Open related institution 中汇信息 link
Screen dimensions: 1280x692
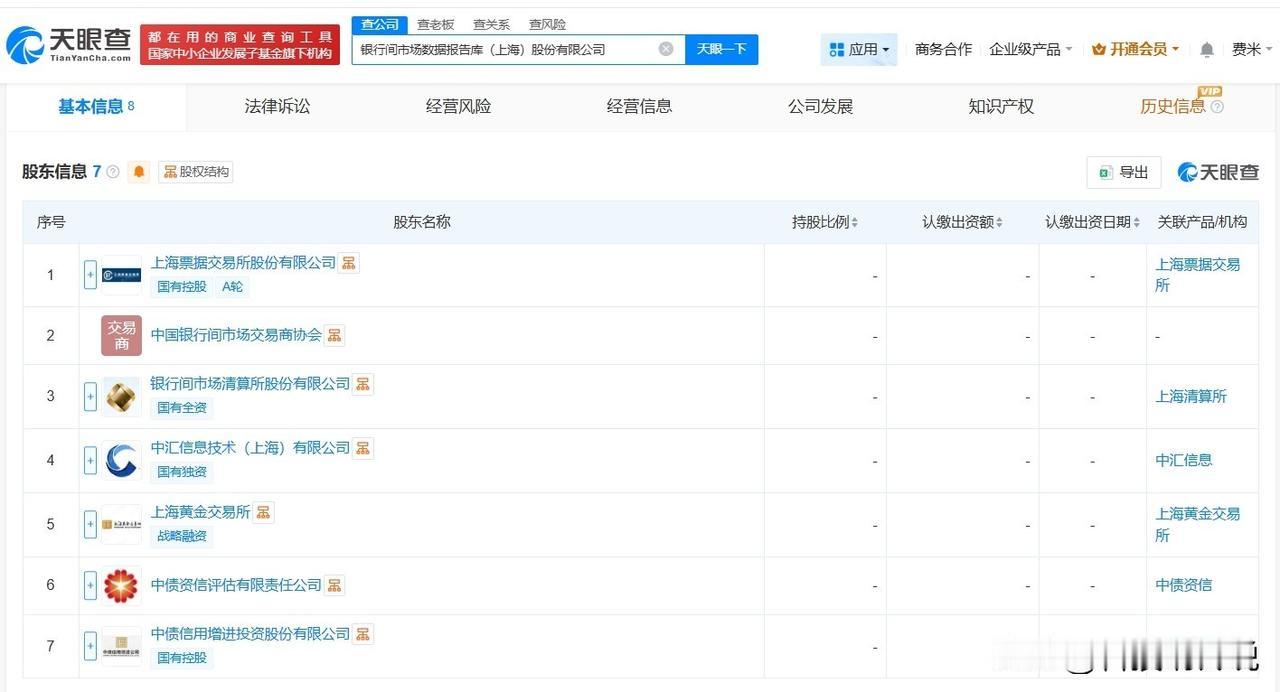[x=1184, y=460]
